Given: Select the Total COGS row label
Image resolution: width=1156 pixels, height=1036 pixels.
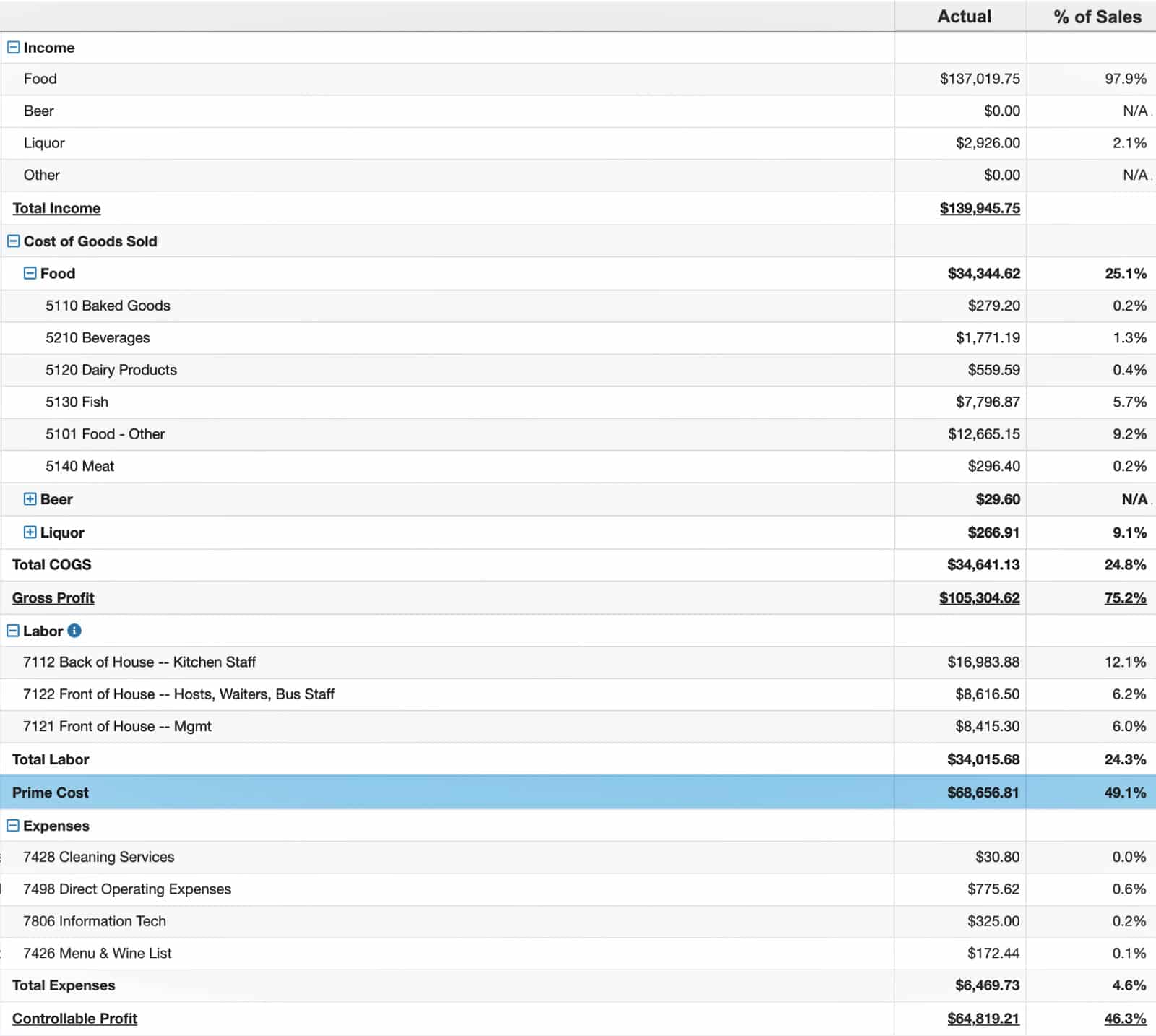Looking at the screenshot, I should point(51,564).
